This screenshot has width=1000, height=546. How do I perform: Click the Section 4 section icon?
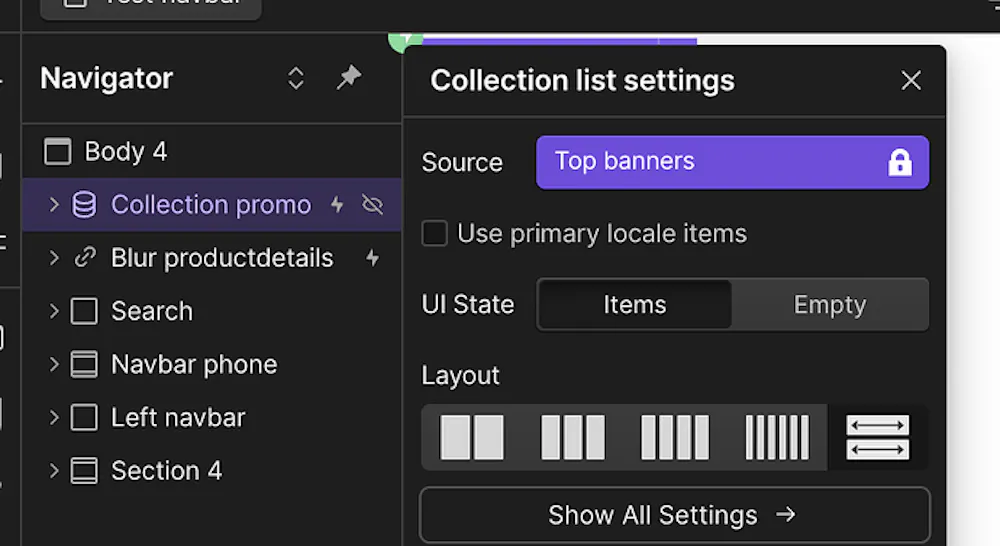pos(84,471)
